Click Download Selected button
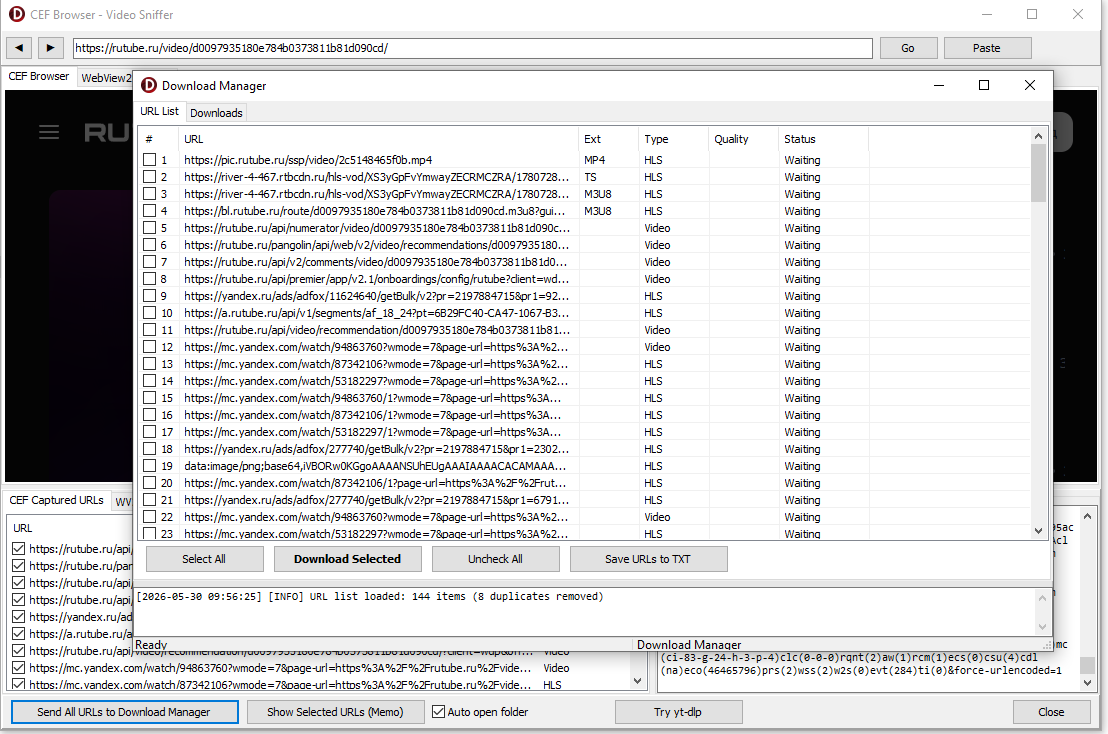1108x734 pixels. (x=348, y=559)
